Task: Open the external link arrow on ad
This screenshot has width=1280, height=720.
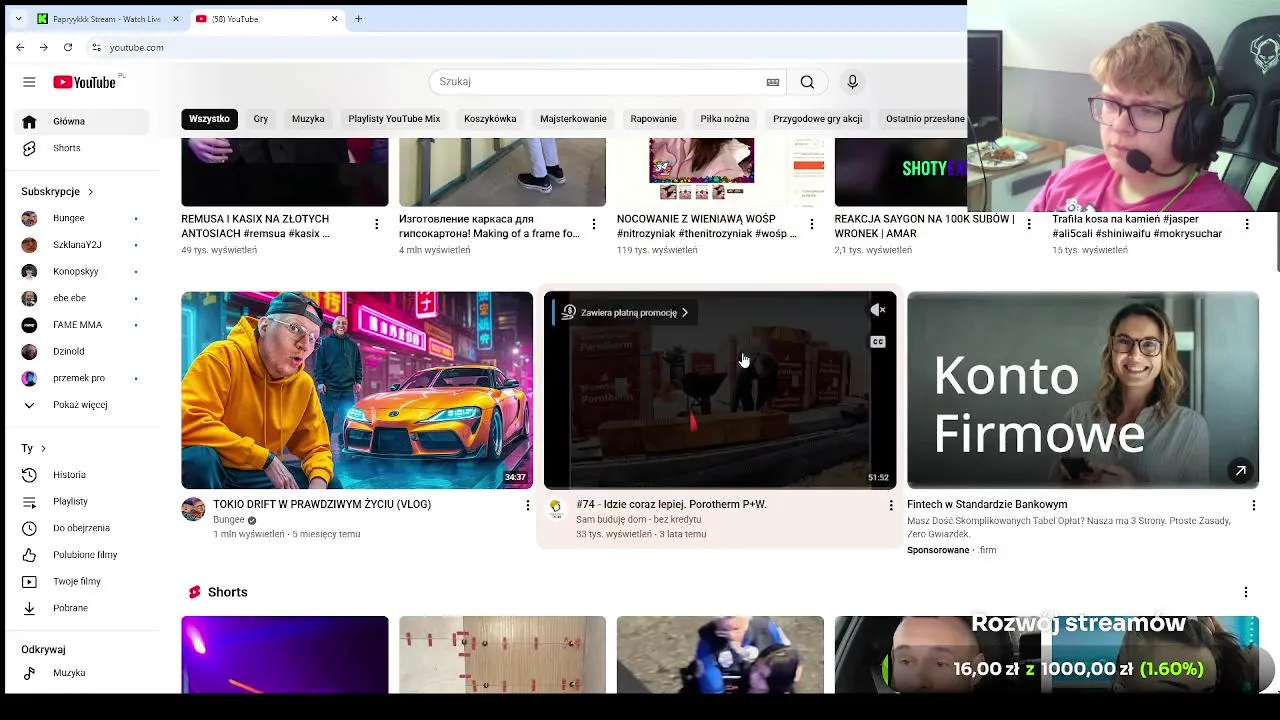Action: 1240,470
